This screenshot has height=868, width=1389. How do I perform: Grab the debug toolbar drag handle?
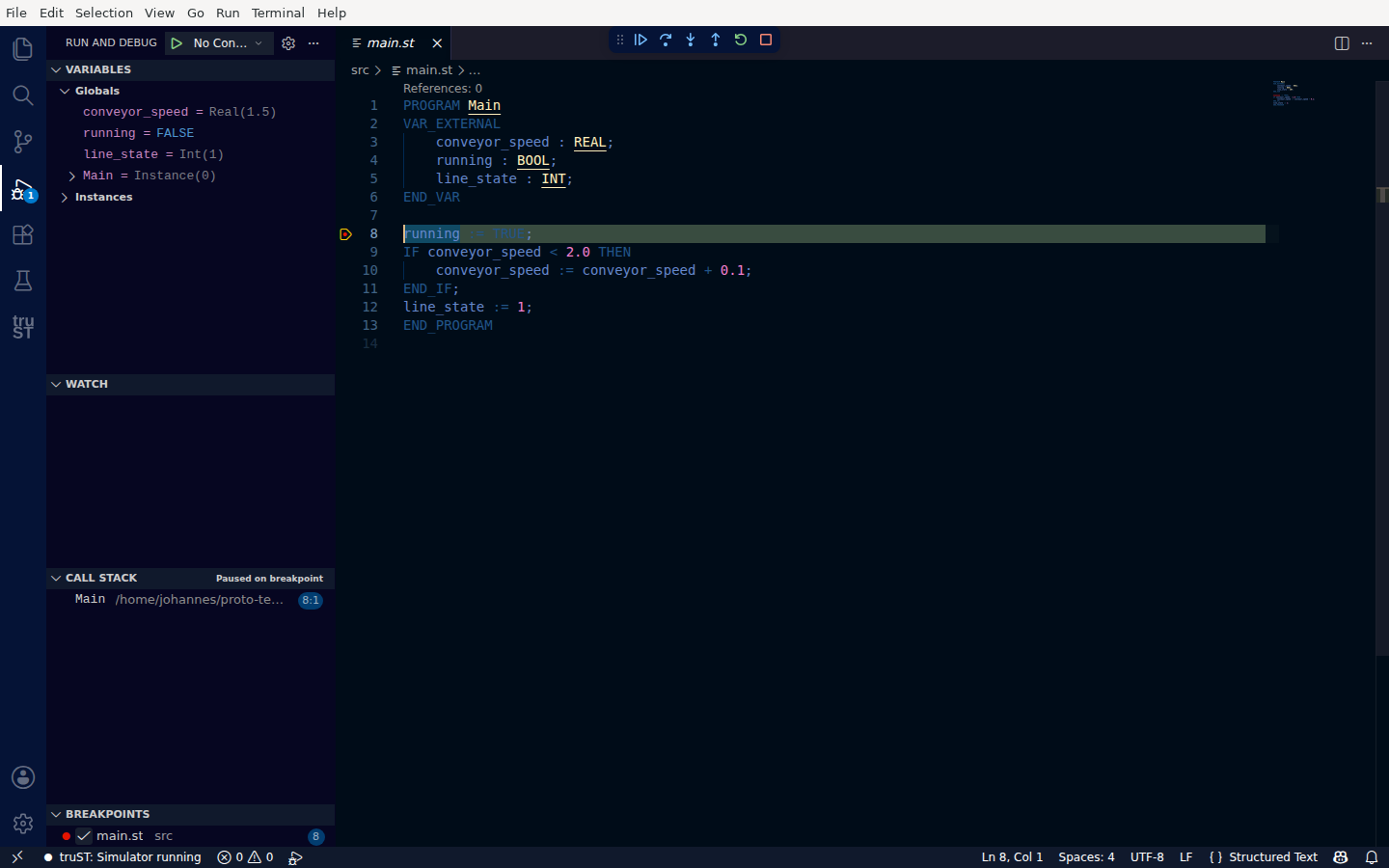click(x=620, y=40)
